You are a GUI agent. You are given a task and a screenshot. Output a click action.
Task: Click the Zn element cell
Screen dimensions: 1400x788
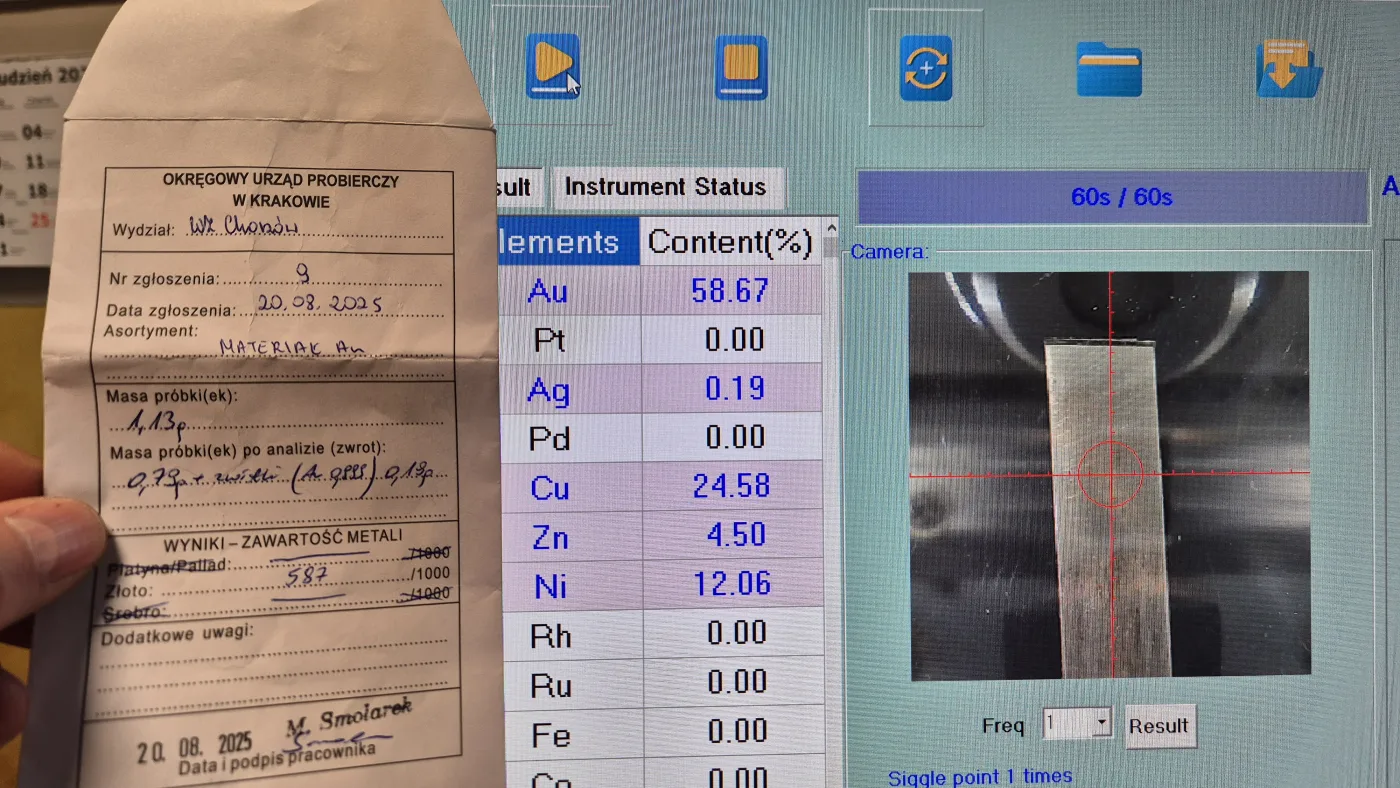point(551,537)
